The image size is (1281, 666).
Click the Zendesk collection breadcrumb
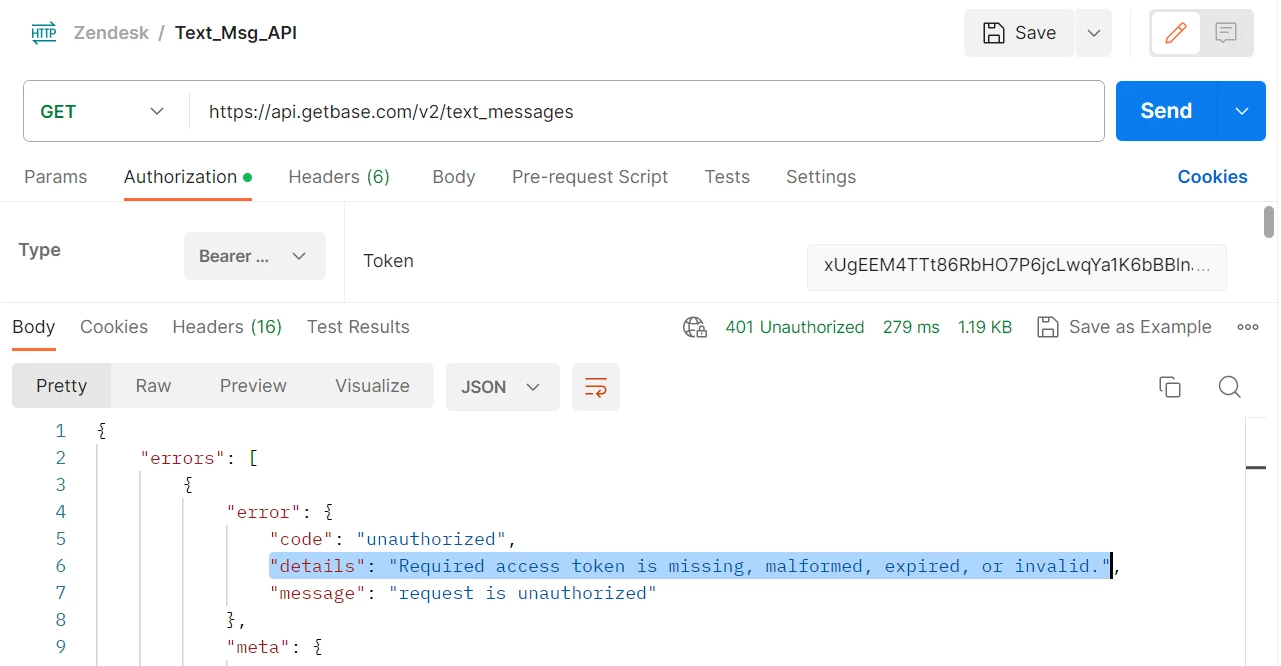coord(111,33)
